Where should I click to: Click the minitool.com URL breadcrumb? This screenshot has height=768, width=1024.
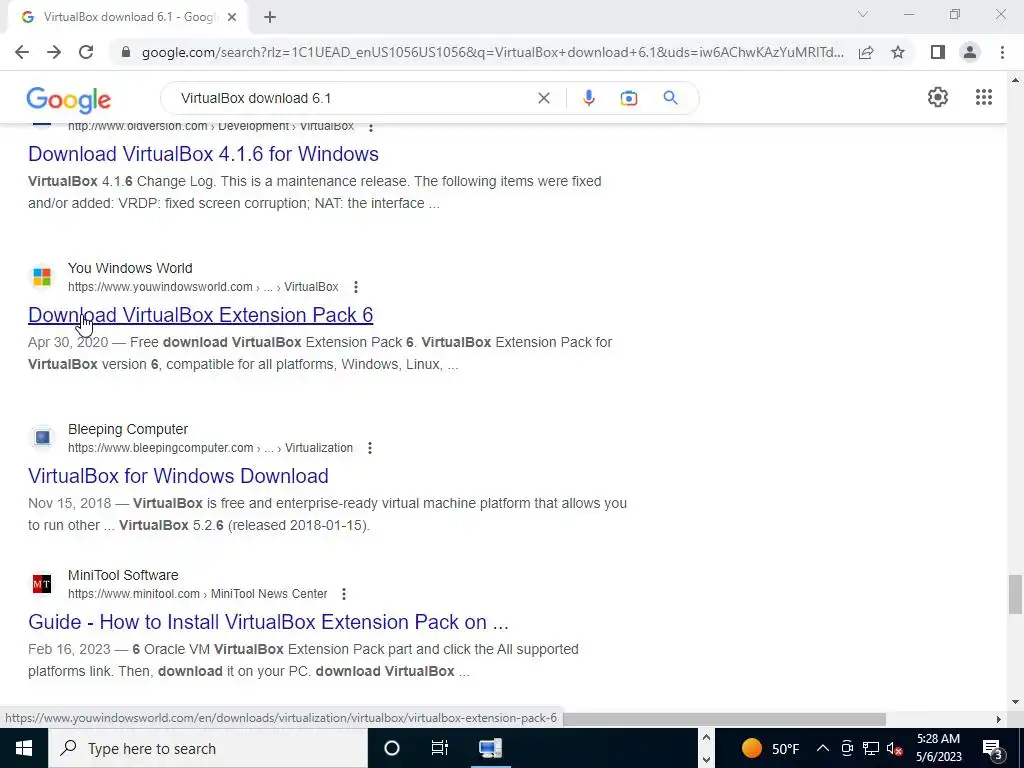(x=198, y=594)
